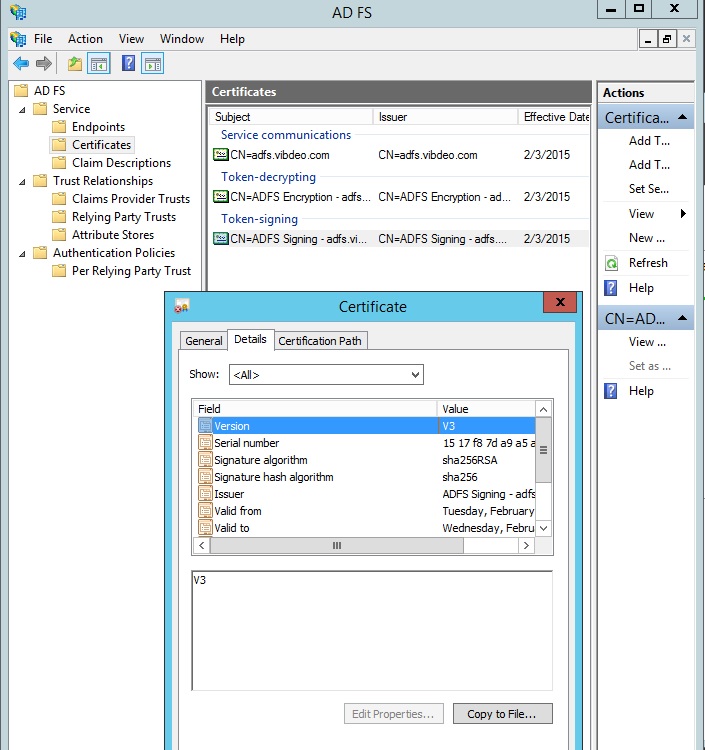Click the Show/Hide Action Pane icon

pos(152,64)
